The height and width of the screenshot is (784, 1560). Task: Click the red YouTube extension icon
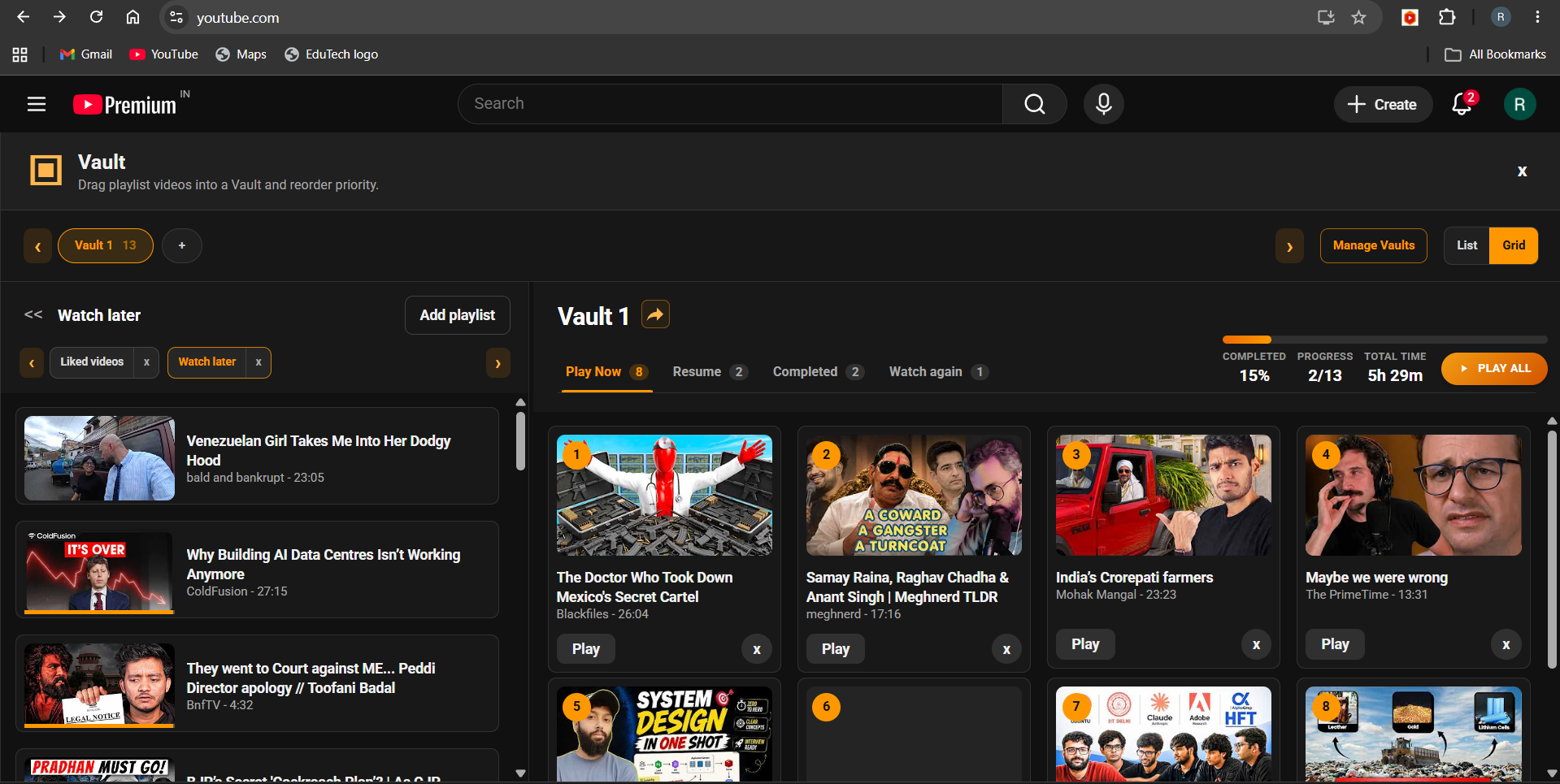click(1410, 17)
